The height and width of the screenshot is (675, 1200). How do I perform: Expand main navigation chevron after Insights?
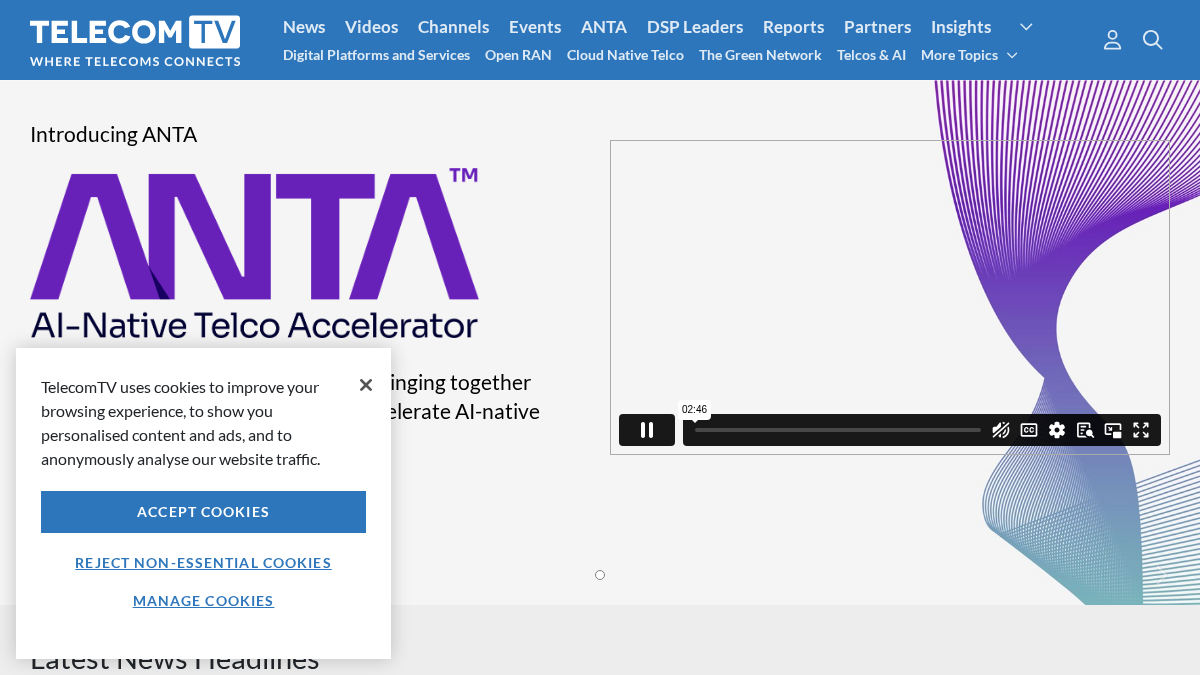(x=1026, y=27)
